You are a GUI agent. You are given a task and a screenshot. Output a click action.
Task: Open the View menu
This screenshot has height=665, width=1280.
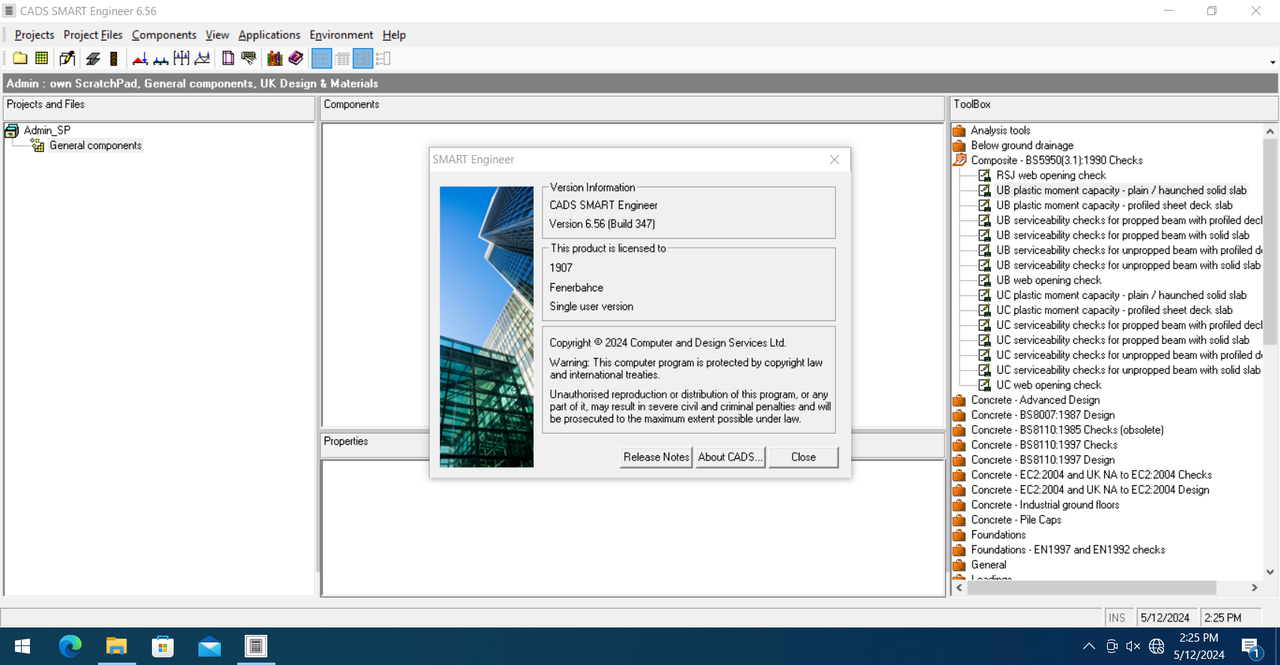coord(217,35)
